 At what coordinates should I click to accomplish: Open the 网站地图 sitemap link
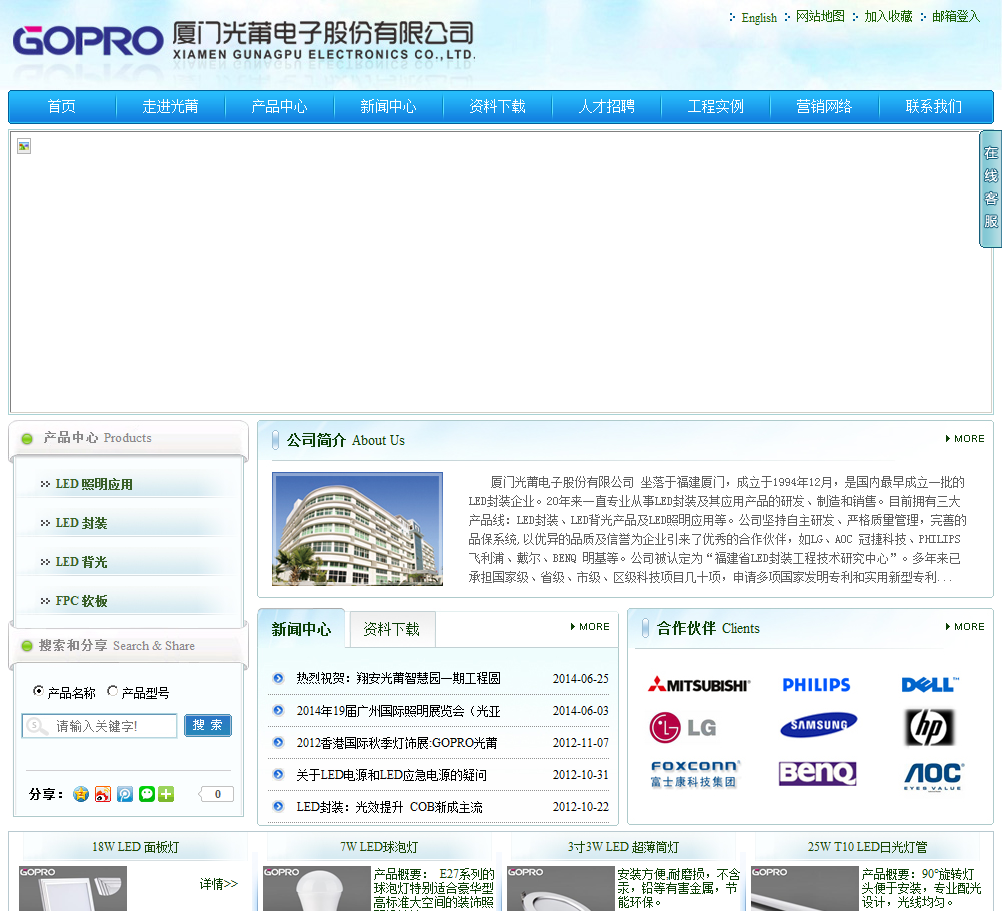821,17
